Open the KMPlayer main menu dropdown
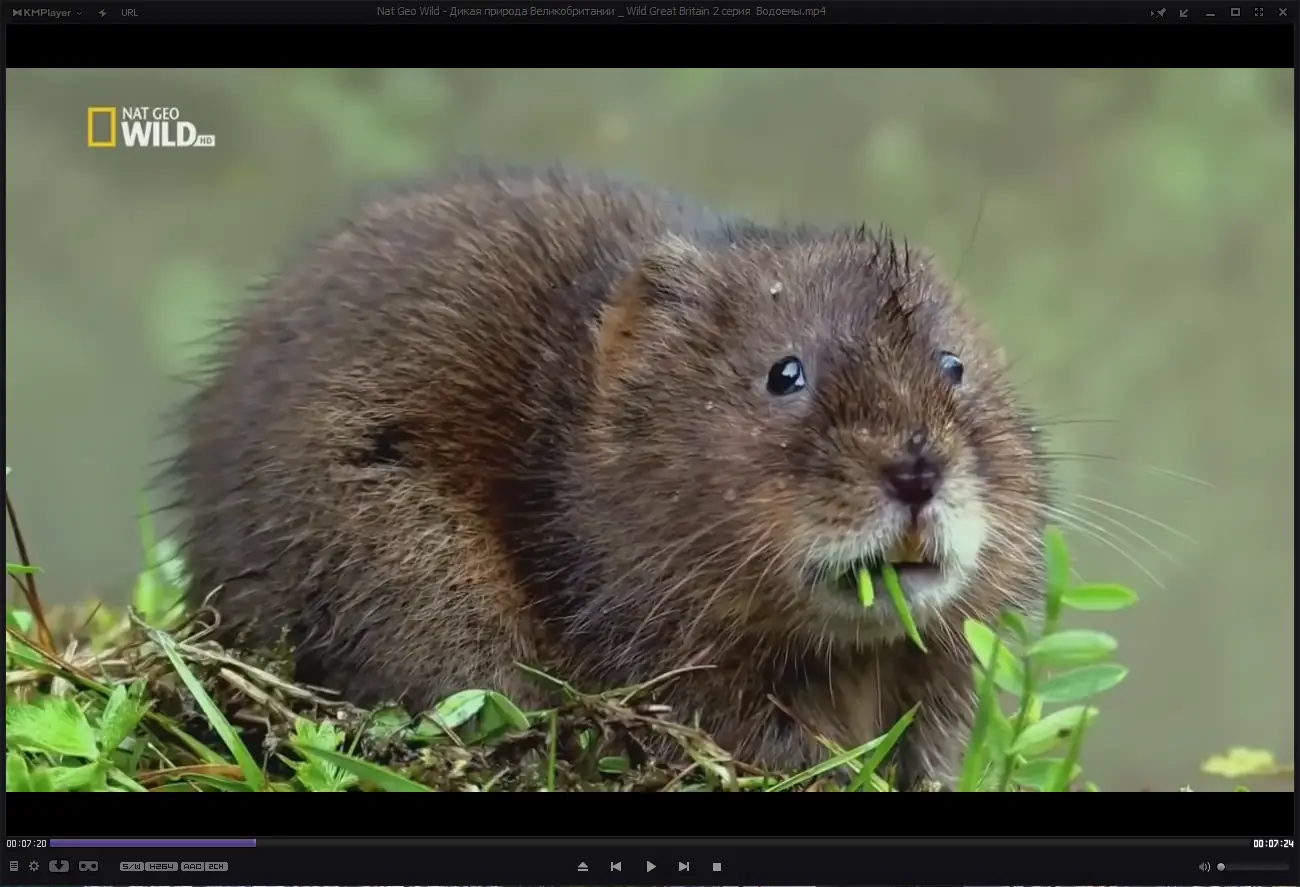This screenshot has height=887, width=1300. coord(47,12)
